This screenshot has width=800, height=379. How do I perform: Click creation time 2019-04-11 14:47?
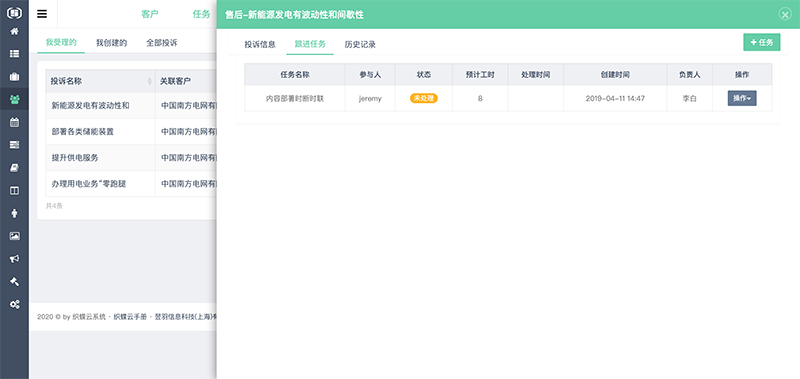(x=615, y=98)
